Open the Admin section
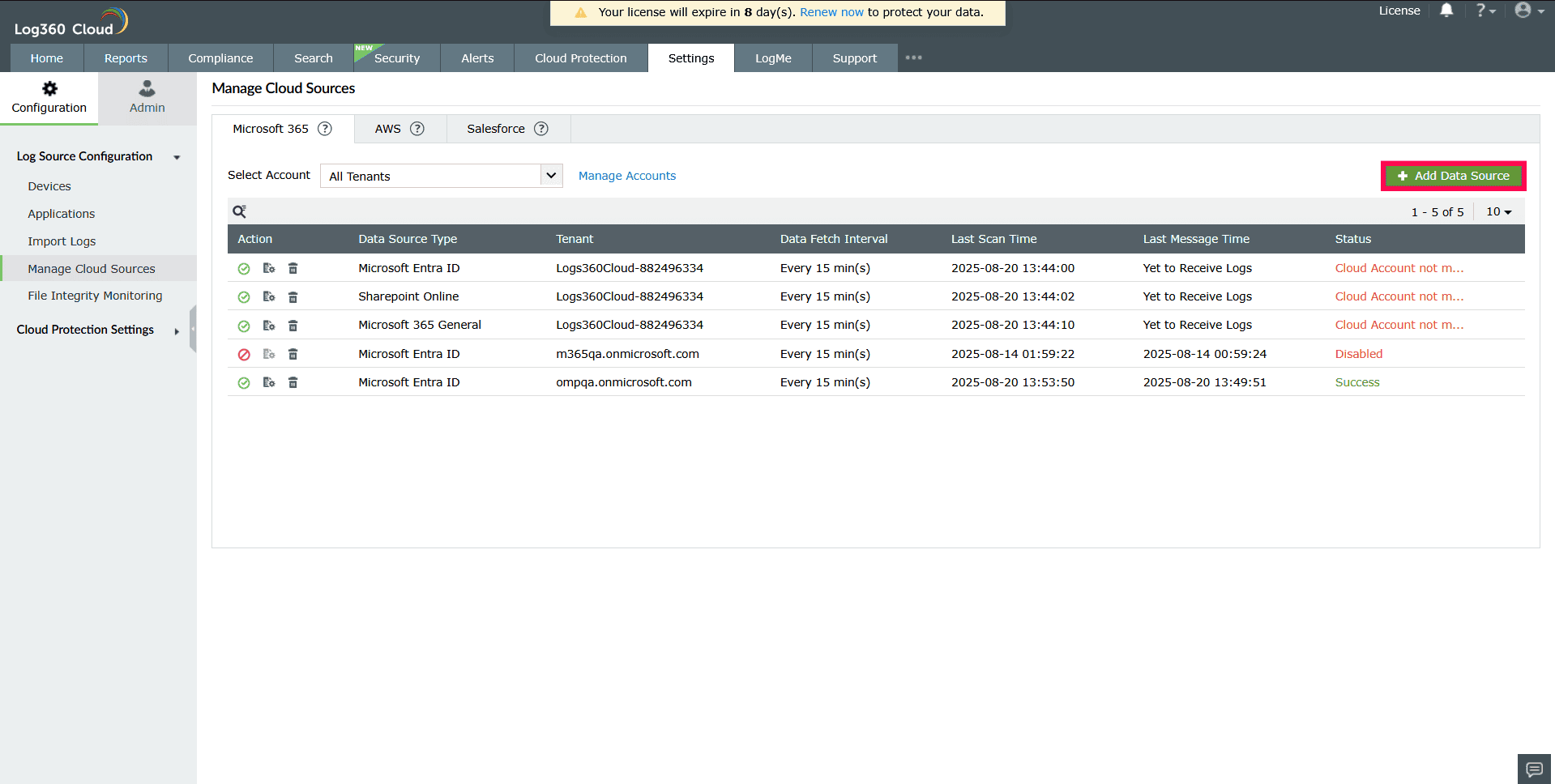1555x784 pixels. tap(147, 97)
